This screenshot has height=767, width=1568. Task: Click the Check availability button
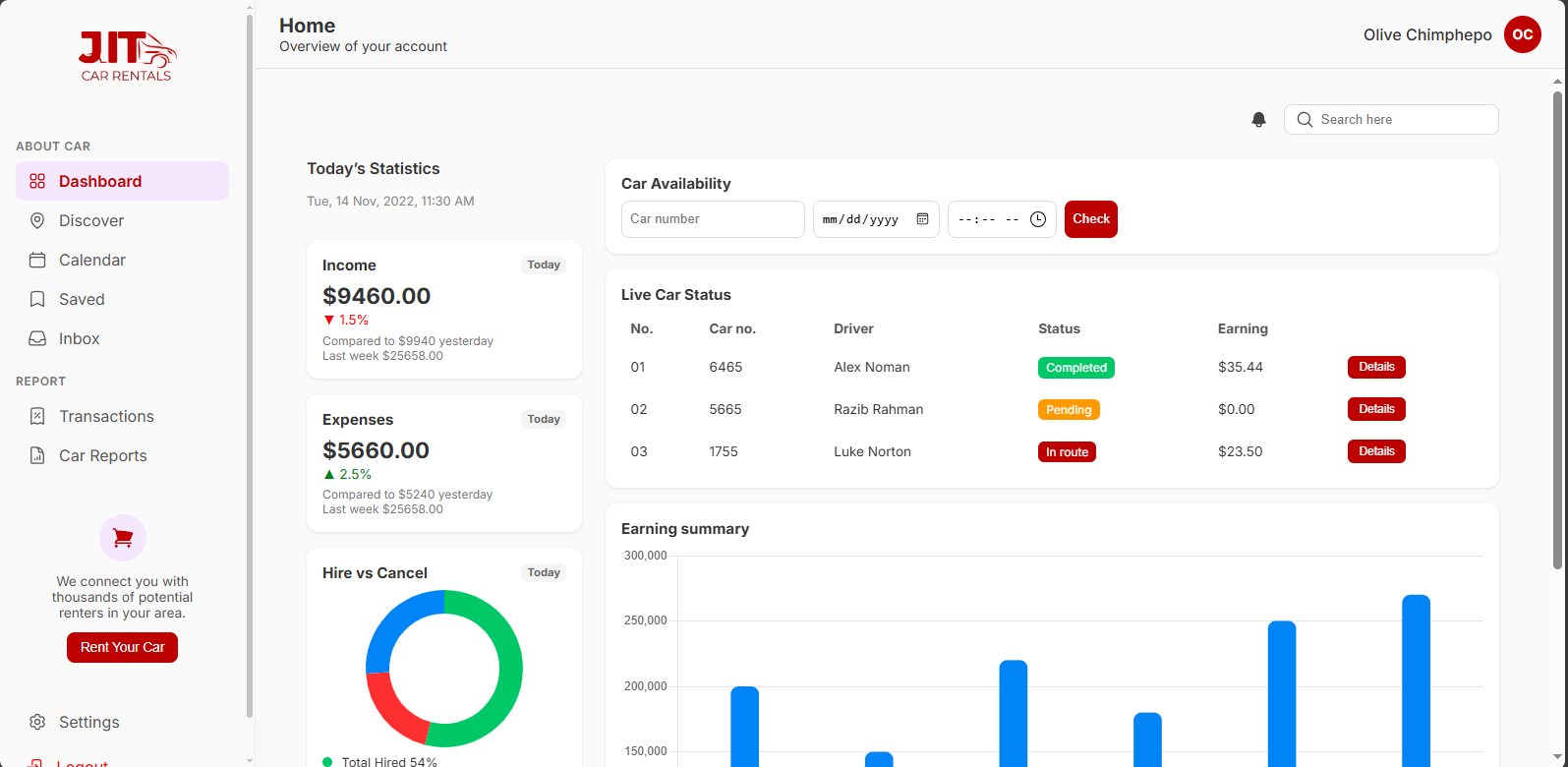pos(1091,219)
